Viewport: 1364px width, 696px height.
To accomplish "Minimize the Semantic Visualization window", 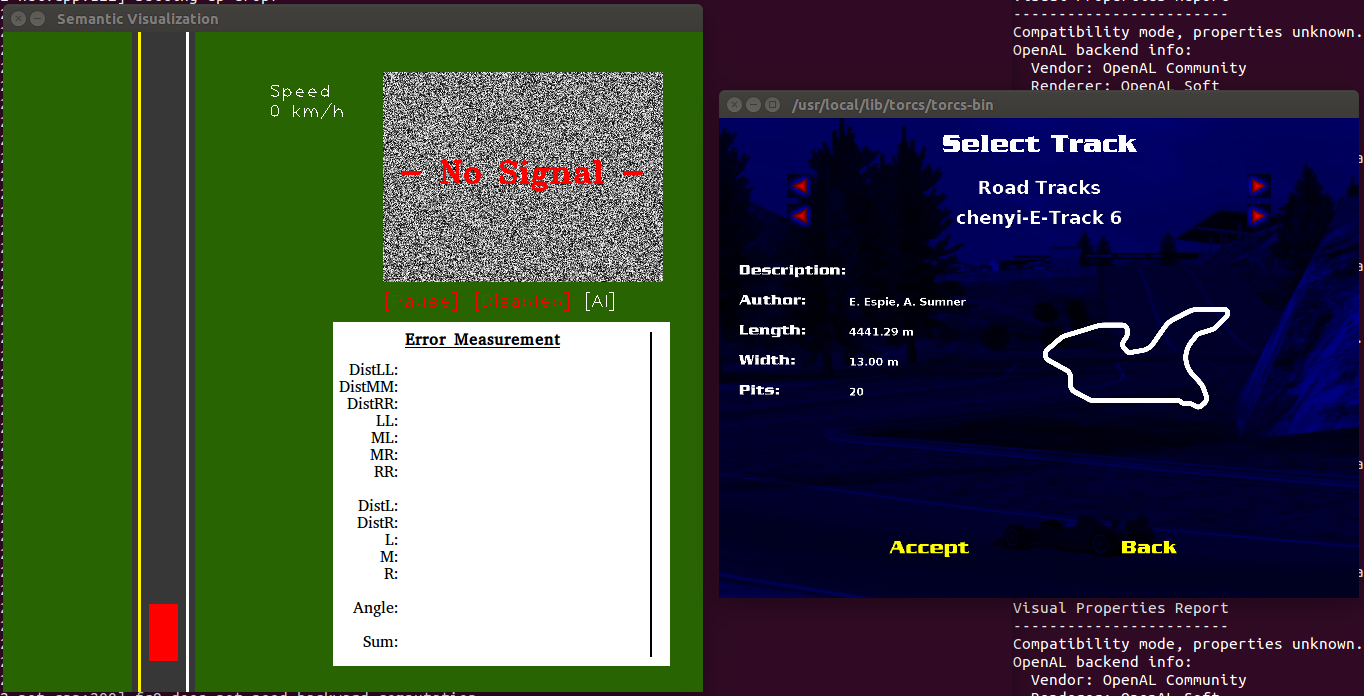I will pos(36,19).
